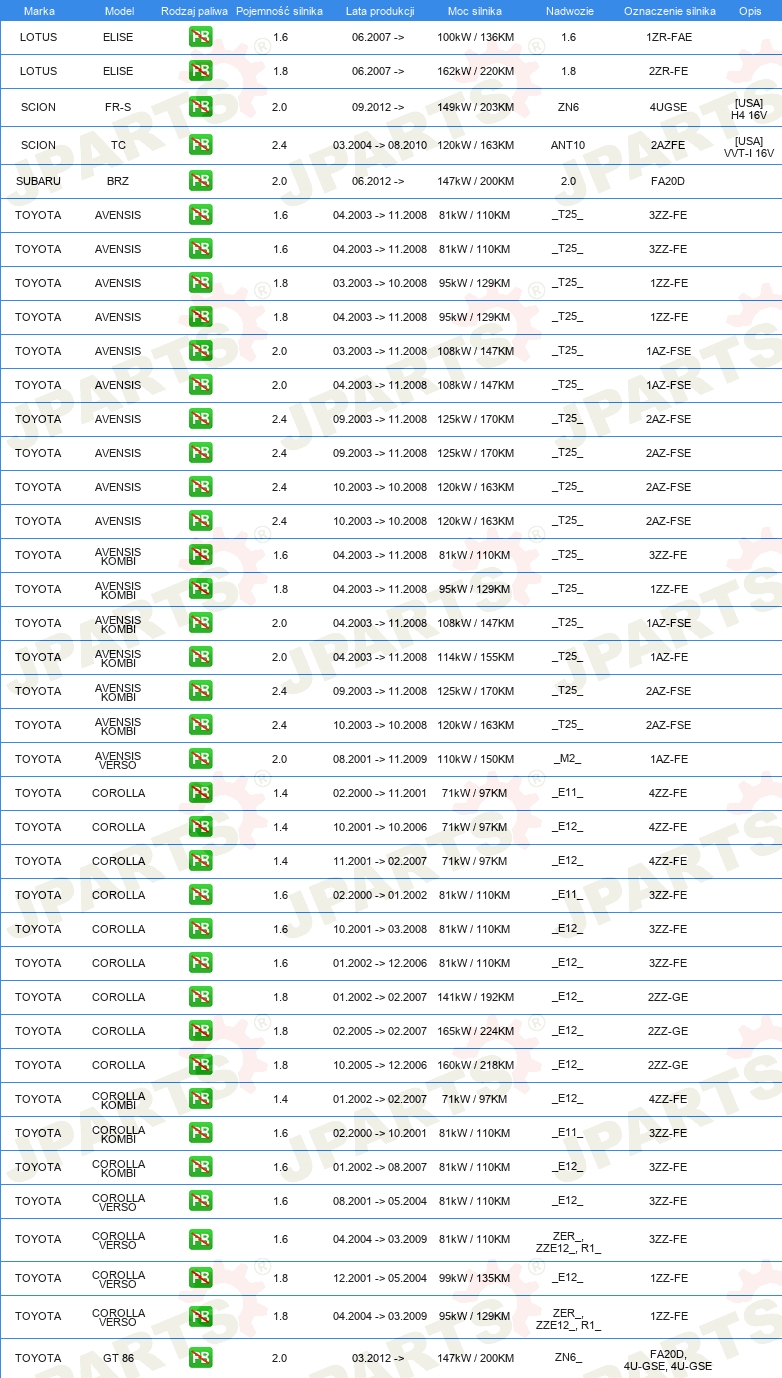This screenshot has width=782, height=1378.
Task: Click fuel icon for Avensis 1.8 from 03.2003
Action: point(200,283)
